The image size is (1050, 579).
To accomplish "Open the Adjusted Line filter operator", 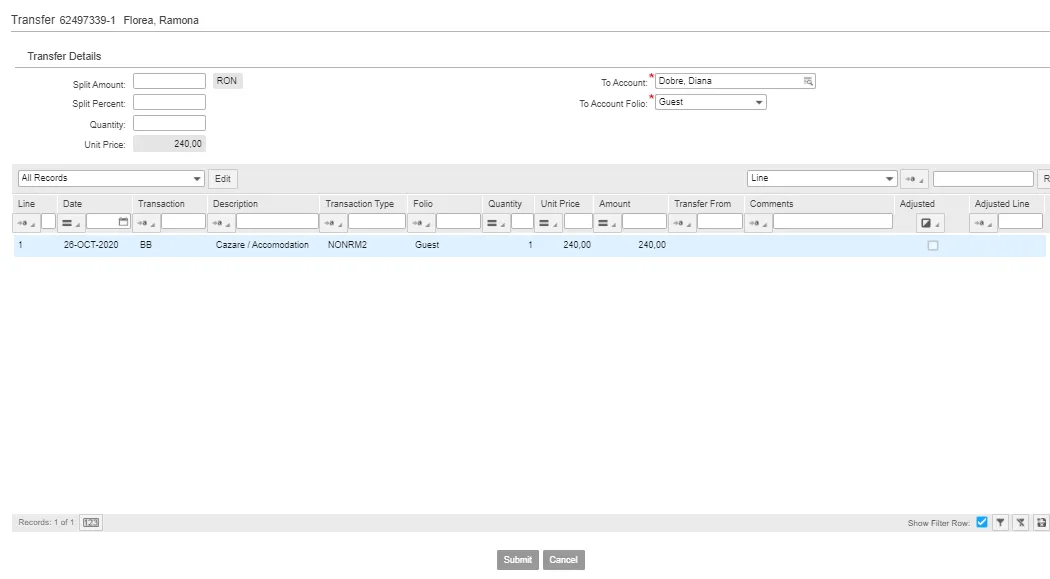I will (x=983, y=223).
